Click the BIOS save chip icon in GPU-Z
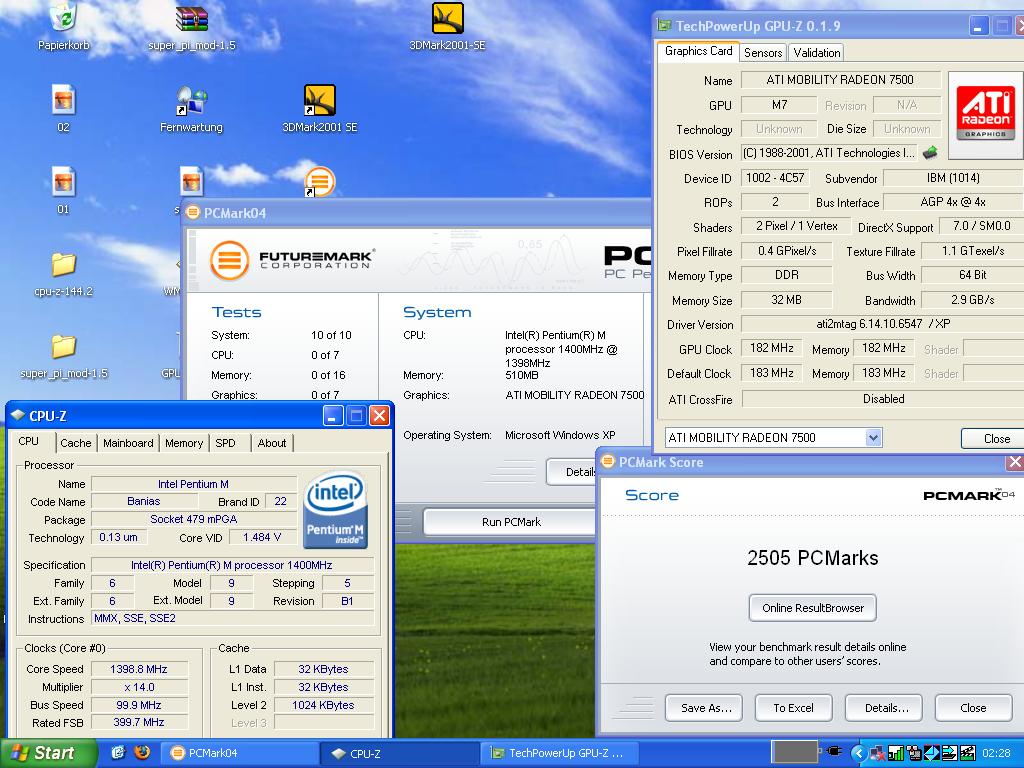 pyautogui.click(x=930, y=153)
